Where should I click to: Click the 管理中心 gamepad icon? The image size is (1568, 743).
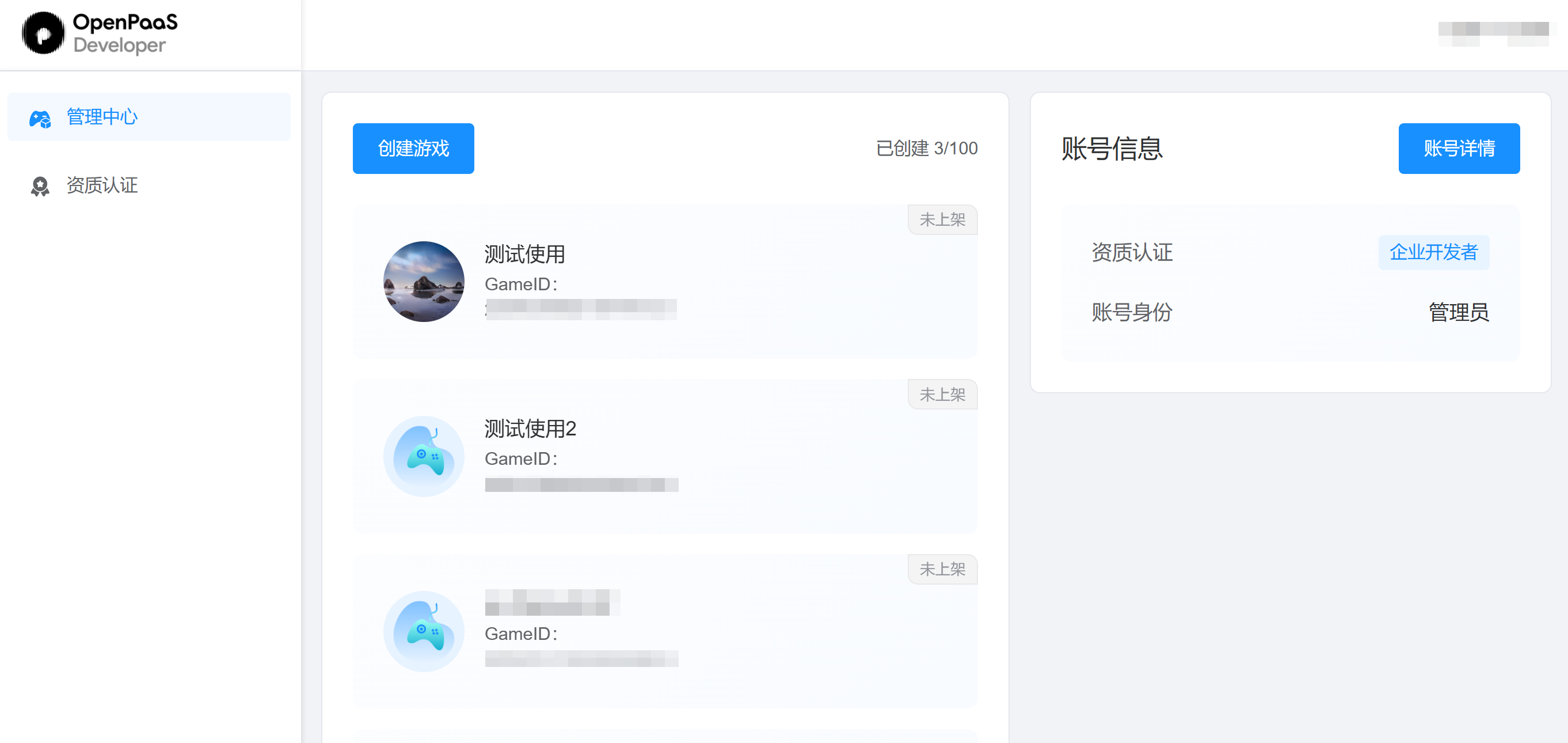[40, 118]
